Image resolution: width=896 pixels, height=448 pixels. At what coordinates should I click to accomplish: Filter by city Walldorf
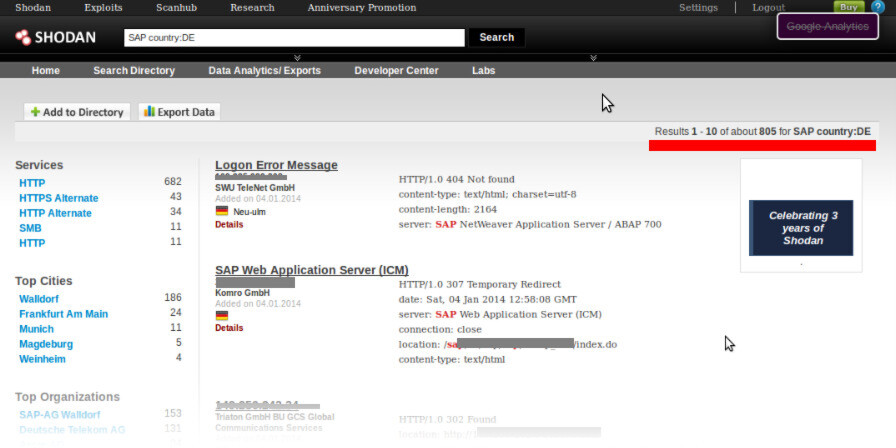(x=39, y=298)
